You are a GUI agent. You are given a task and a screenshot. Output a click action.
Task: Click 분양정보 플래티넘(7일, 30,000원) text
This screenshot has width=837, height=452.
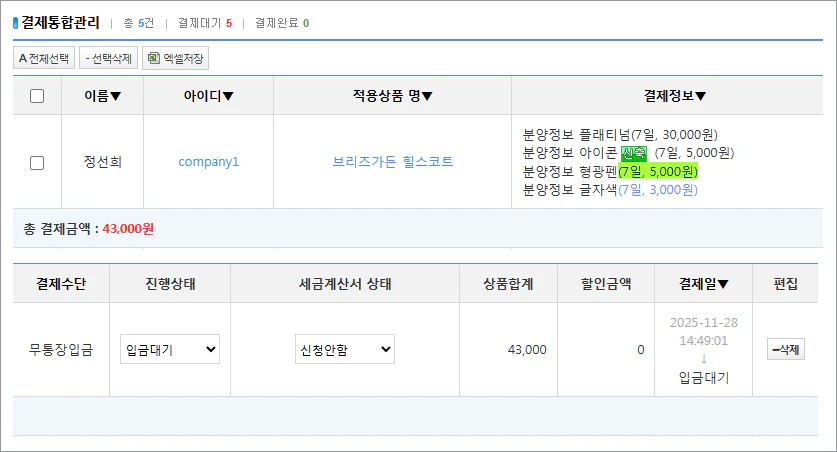click(x=620, y=134)
